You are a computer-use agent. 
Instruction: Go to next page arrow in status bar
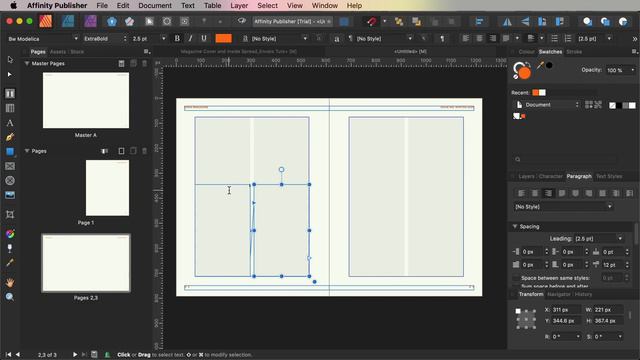coord(75,355)
